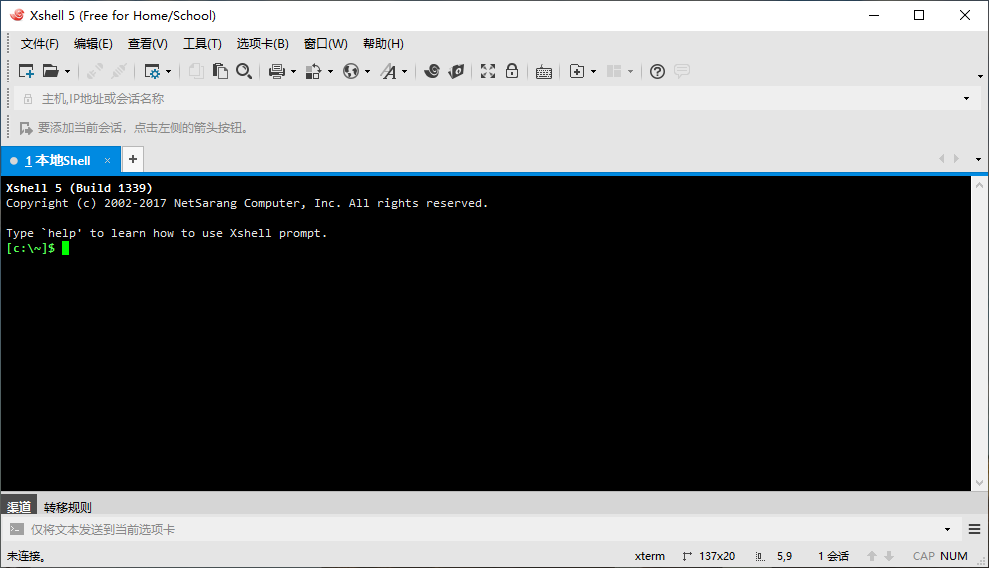Viewport: 989px width, 568px height.
Task: Open the 选项卡(B) menu
Action: coord(262,43)
